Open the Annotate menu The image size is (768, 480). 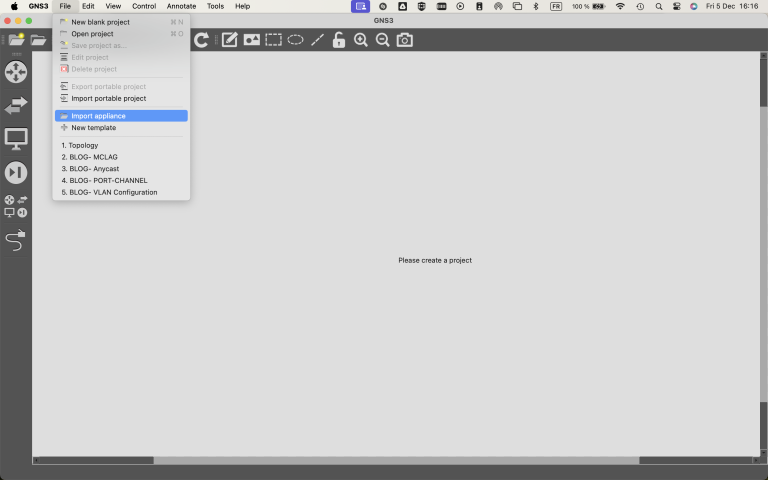click(x=181, y=6)
